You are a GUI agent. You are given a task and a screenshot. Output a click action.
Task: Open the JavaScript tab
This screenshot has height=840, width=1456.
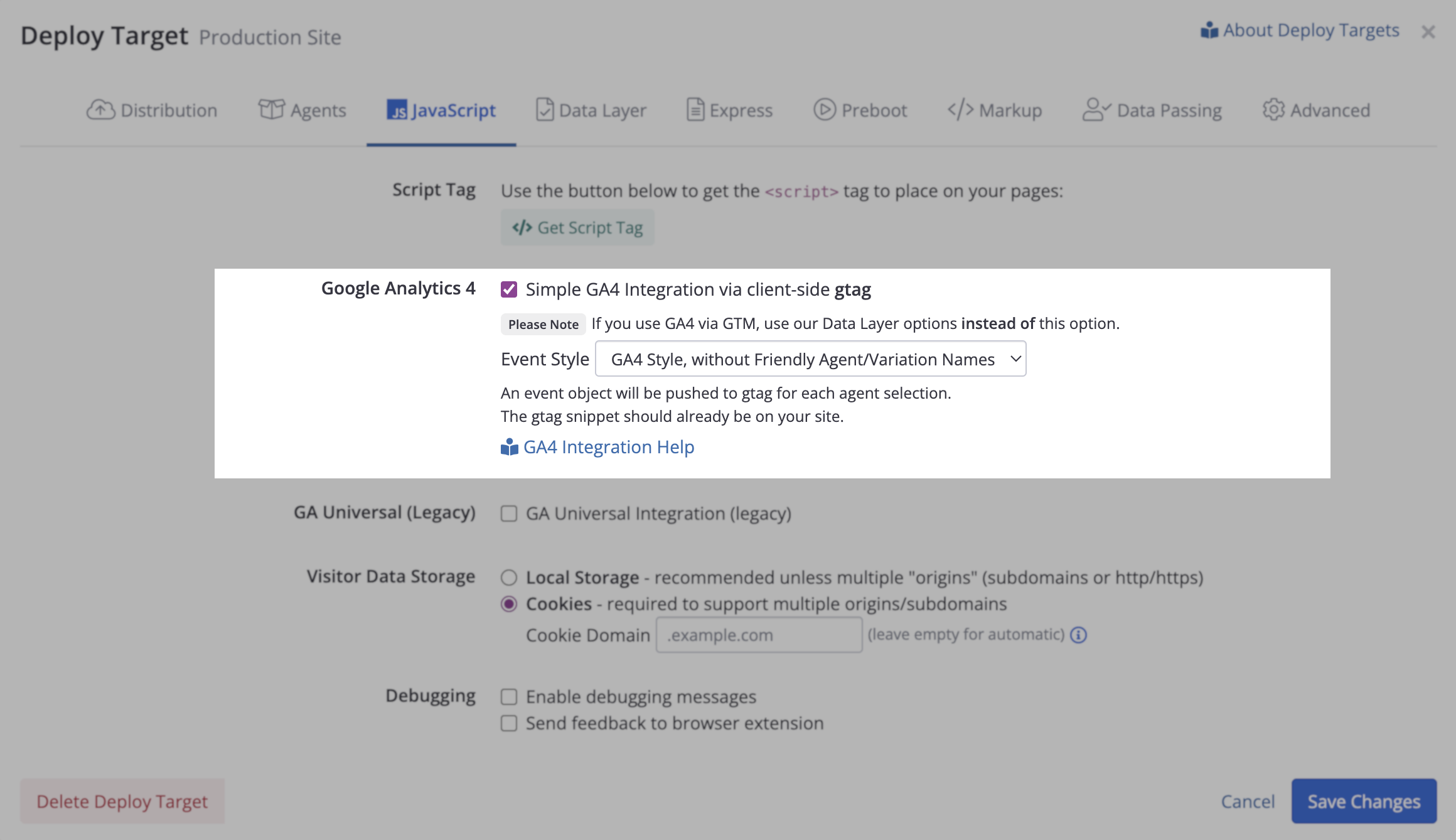[441, 110]
